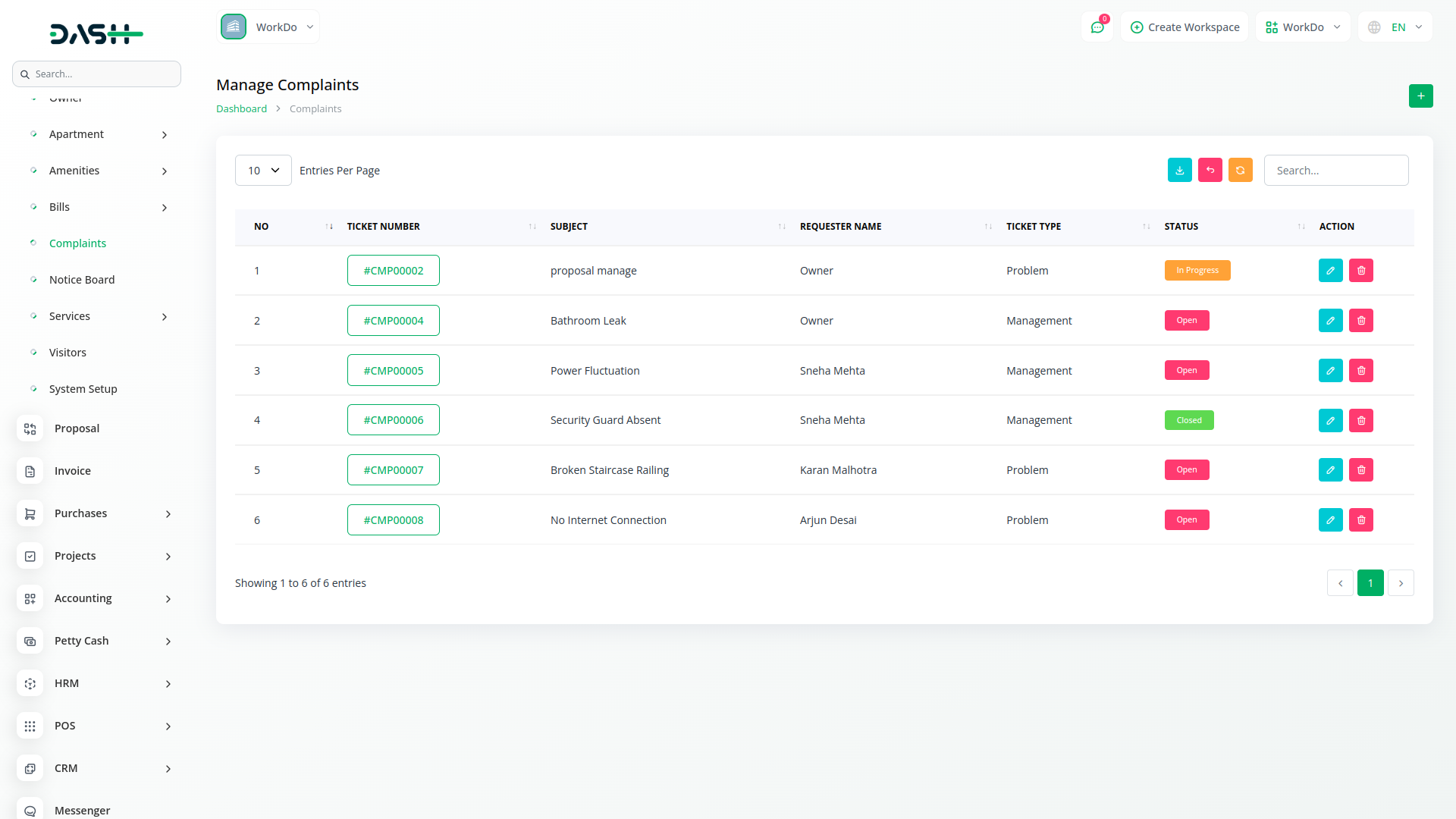Click the teal export download icon
The image size is (1456, 819).
click(x=1179, y=171)
